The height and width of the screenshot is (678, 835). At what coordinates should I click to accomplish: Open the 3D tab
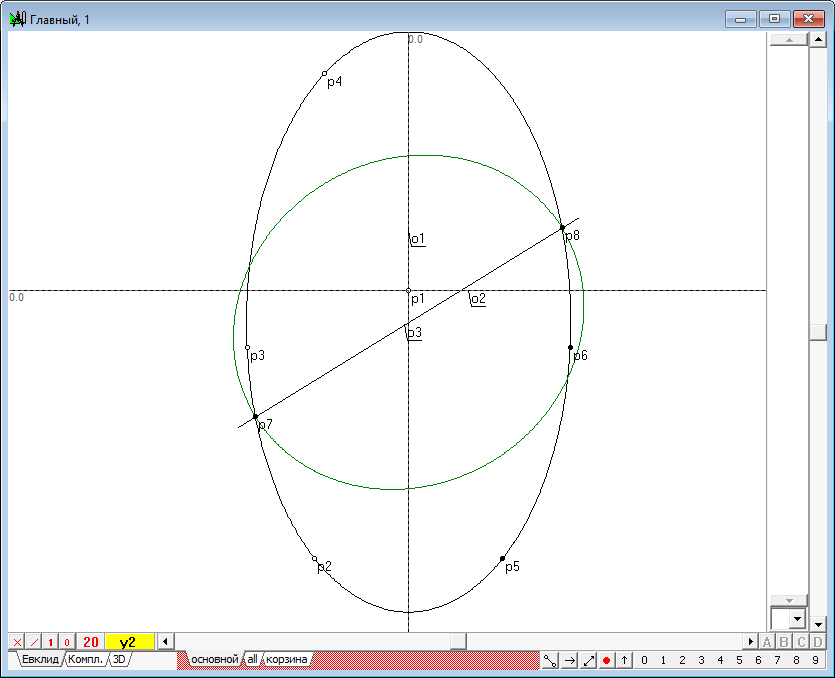pos(119,659)
